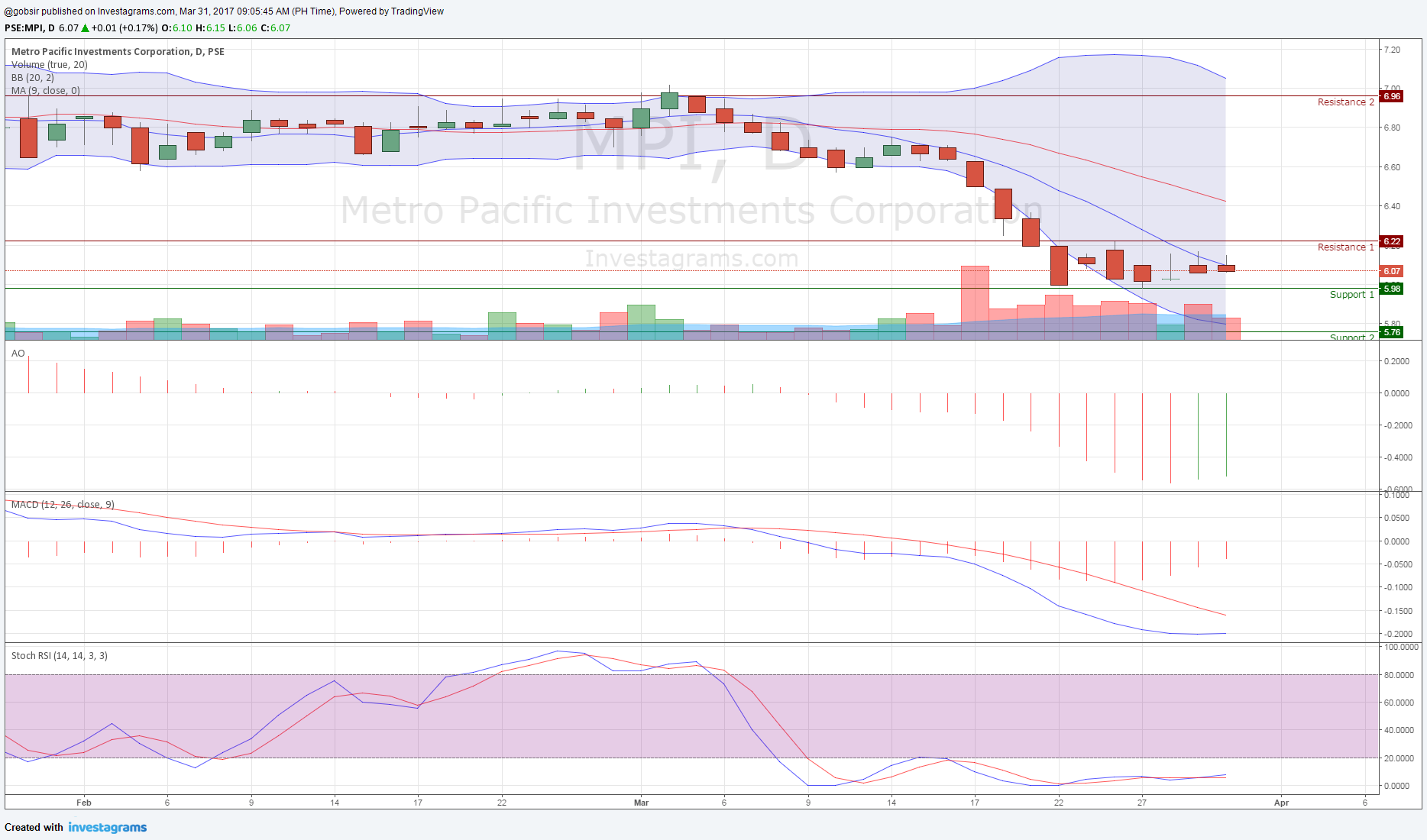Click the O:6.10 open price value
The image size is (1427, 840).
[x=176, y=28]
